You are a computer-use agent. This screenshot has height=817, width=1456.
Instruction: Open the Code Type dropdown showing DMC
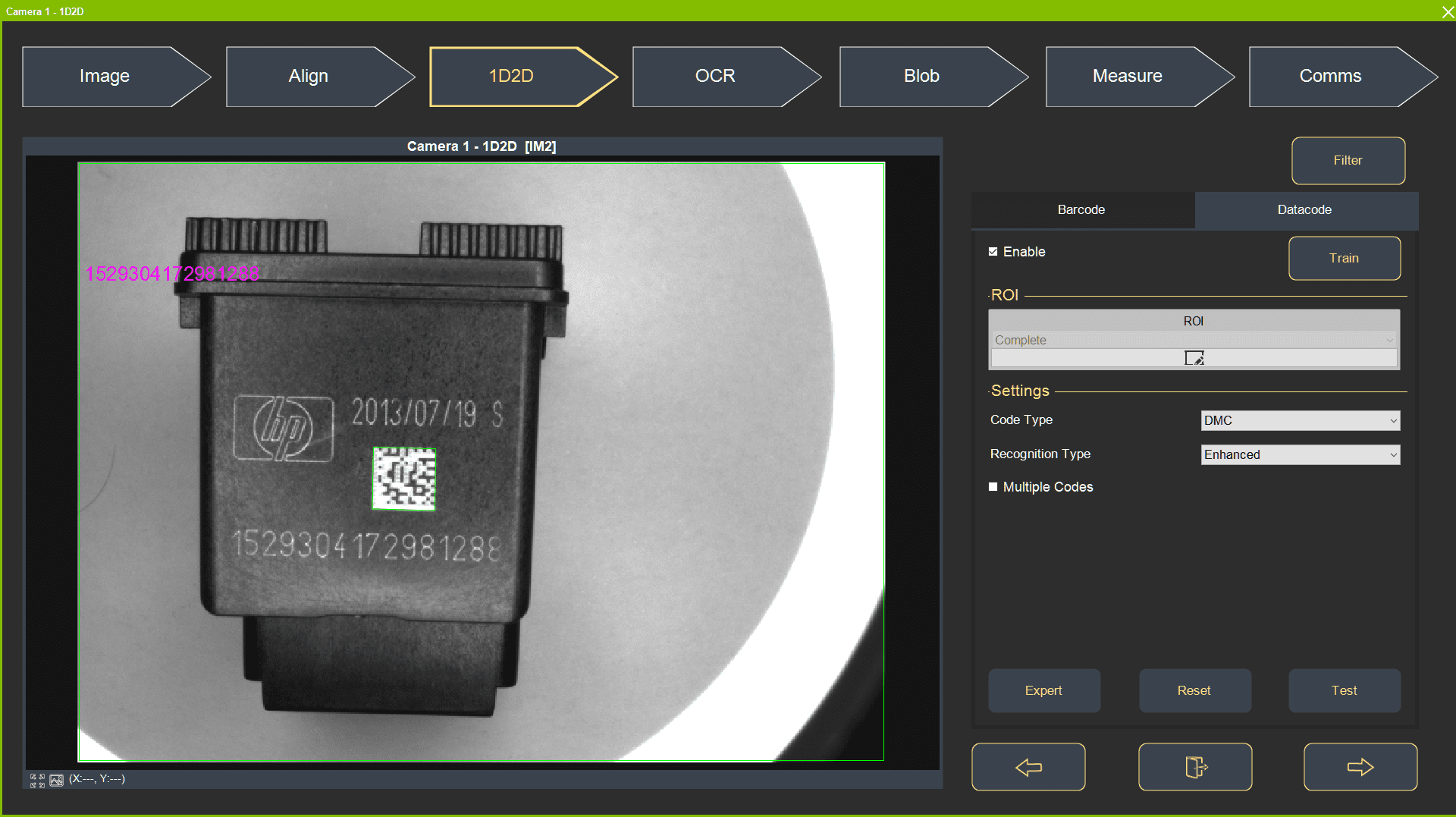pos(1301,420)
